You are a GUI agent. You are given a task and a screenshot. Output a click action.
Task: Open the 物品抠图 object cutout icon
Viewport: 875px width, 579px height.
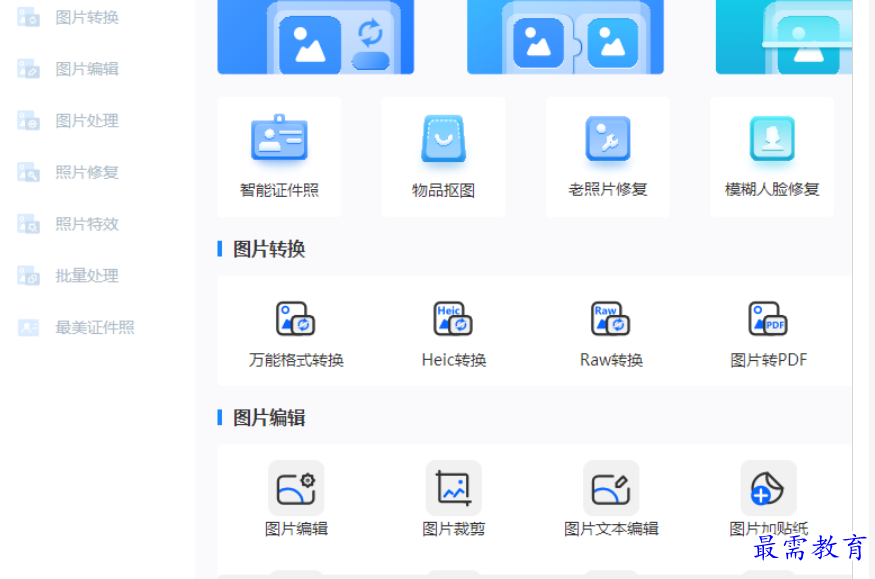[444, 138]
